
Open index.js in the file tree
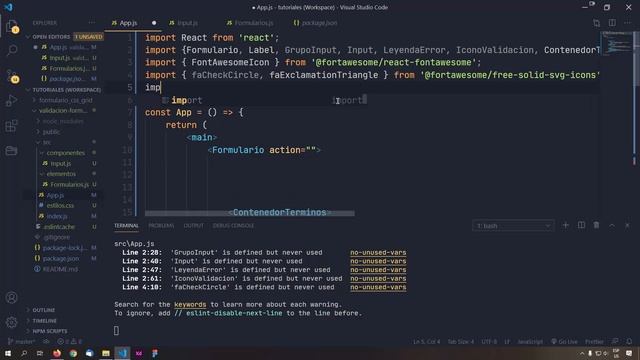57,216
